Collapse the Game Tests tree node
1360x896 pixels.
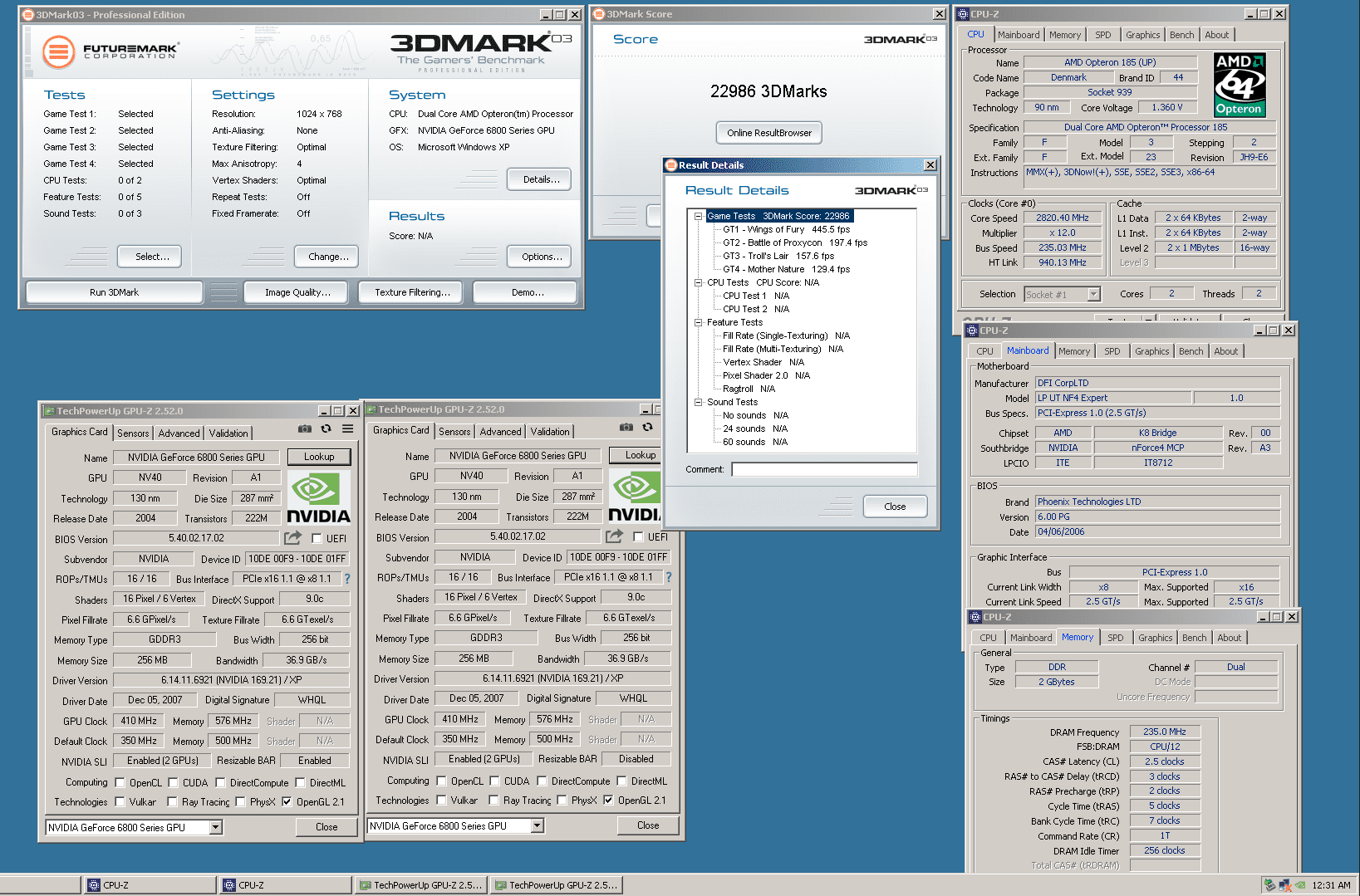(x=699, y=216)
